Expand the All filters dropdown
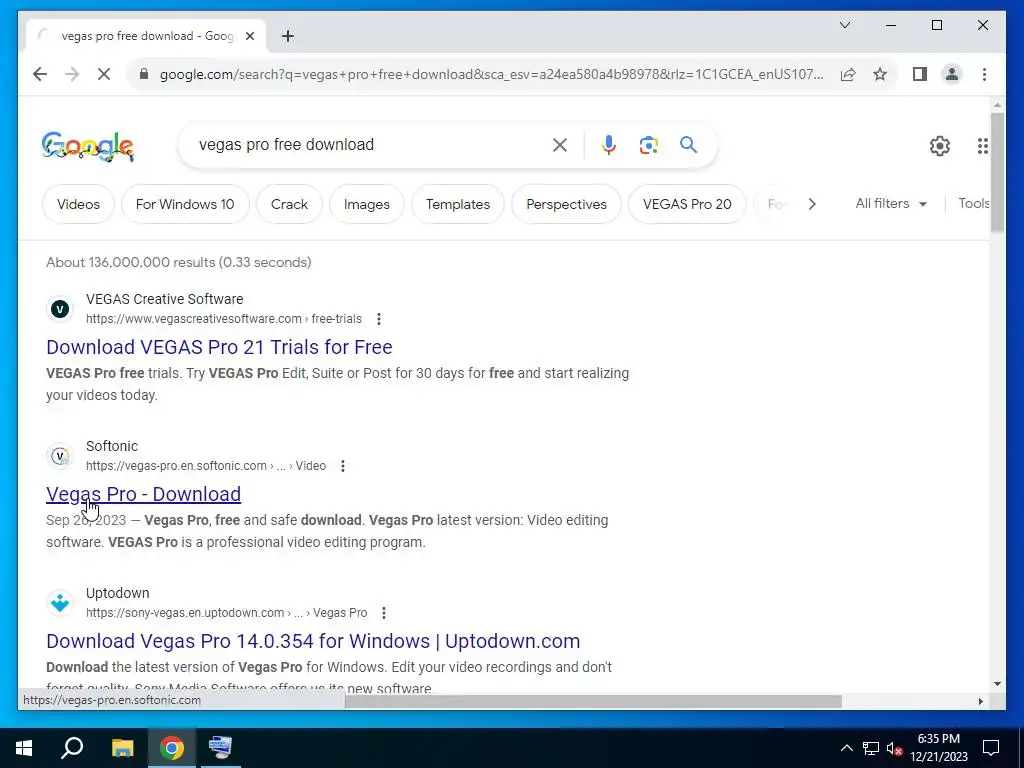The image size is (1024, 768). (891, 204)
